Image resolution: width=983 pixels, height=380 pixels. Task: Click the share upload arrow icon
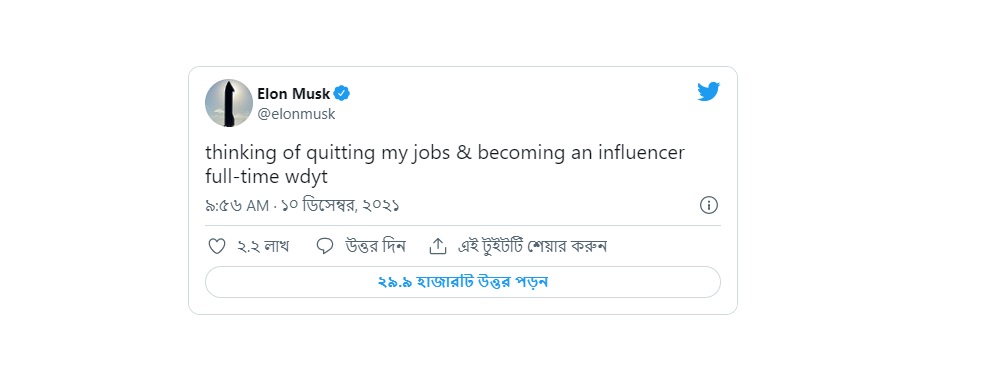pyautogui.click(x=437, y=246)
